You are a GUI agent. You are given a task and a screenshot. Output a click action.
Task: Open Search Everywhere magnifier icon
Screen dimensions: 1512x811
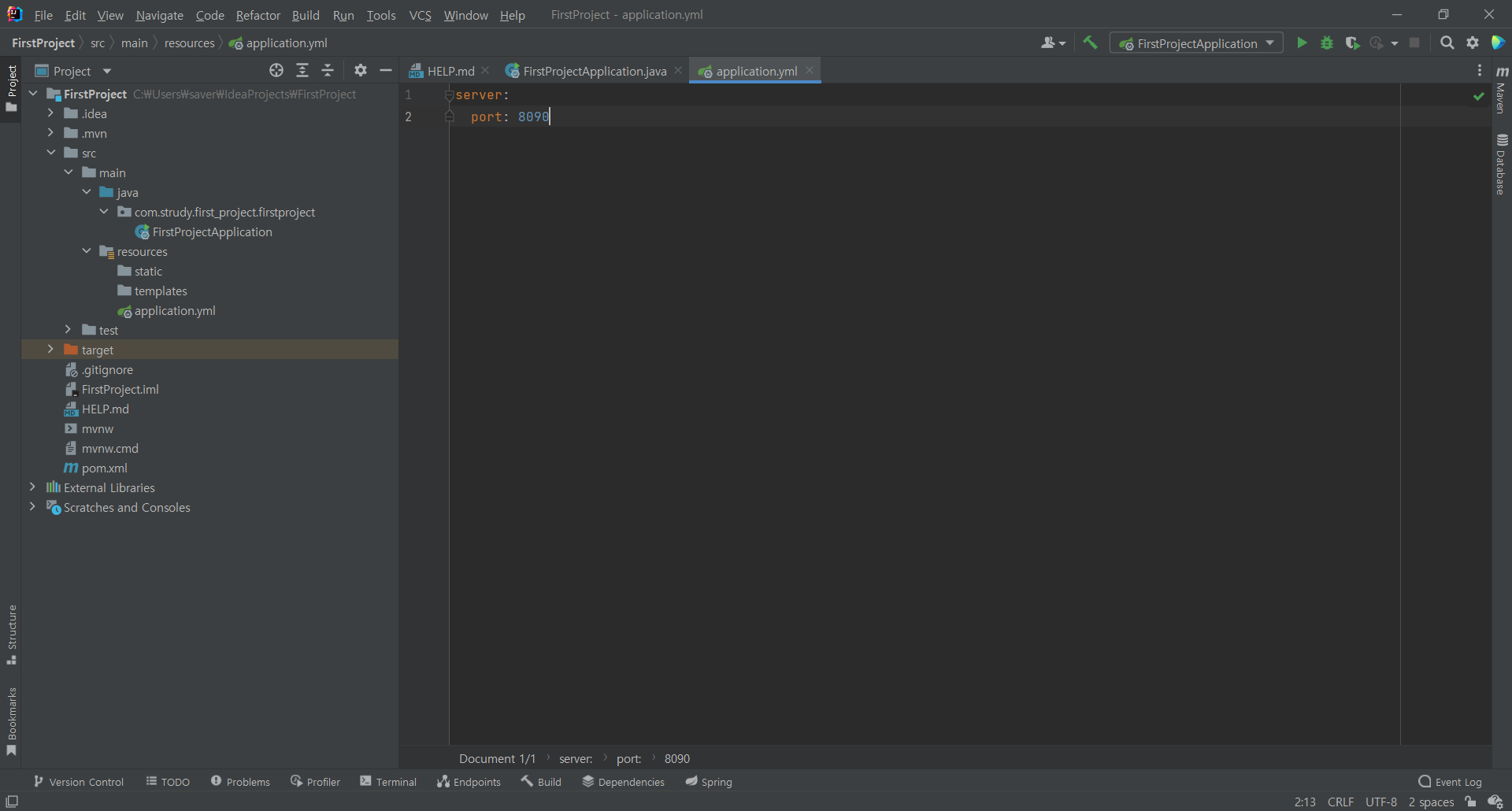[1447, 43]
